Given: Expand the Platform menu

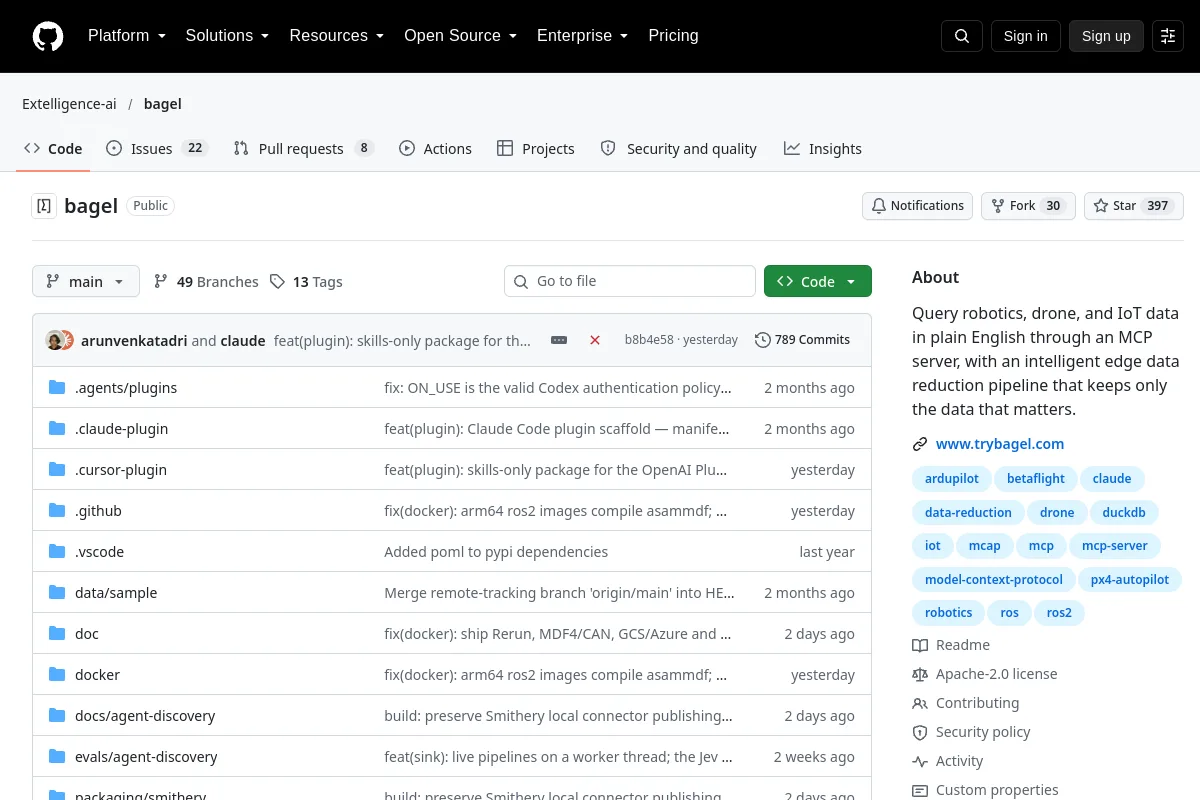Looking at the screenshot, I should point(126,36).
